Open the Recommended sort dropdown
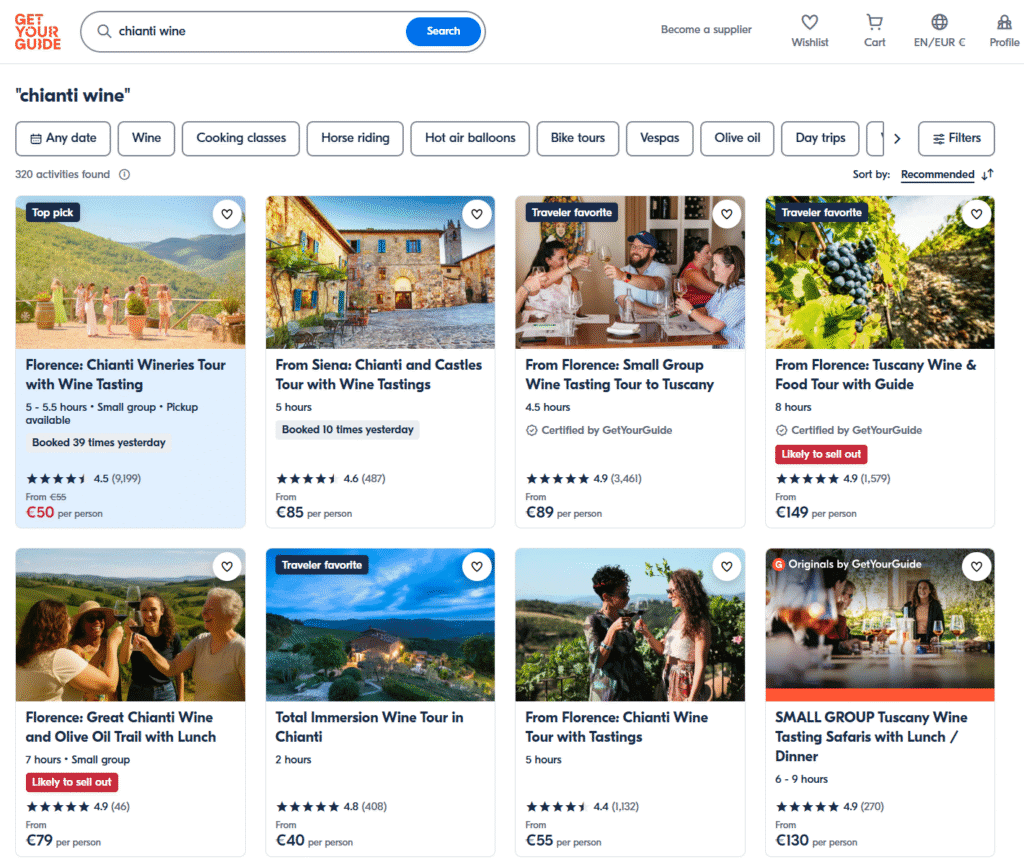The image size is (1024, 865). (x=938, y=174)
